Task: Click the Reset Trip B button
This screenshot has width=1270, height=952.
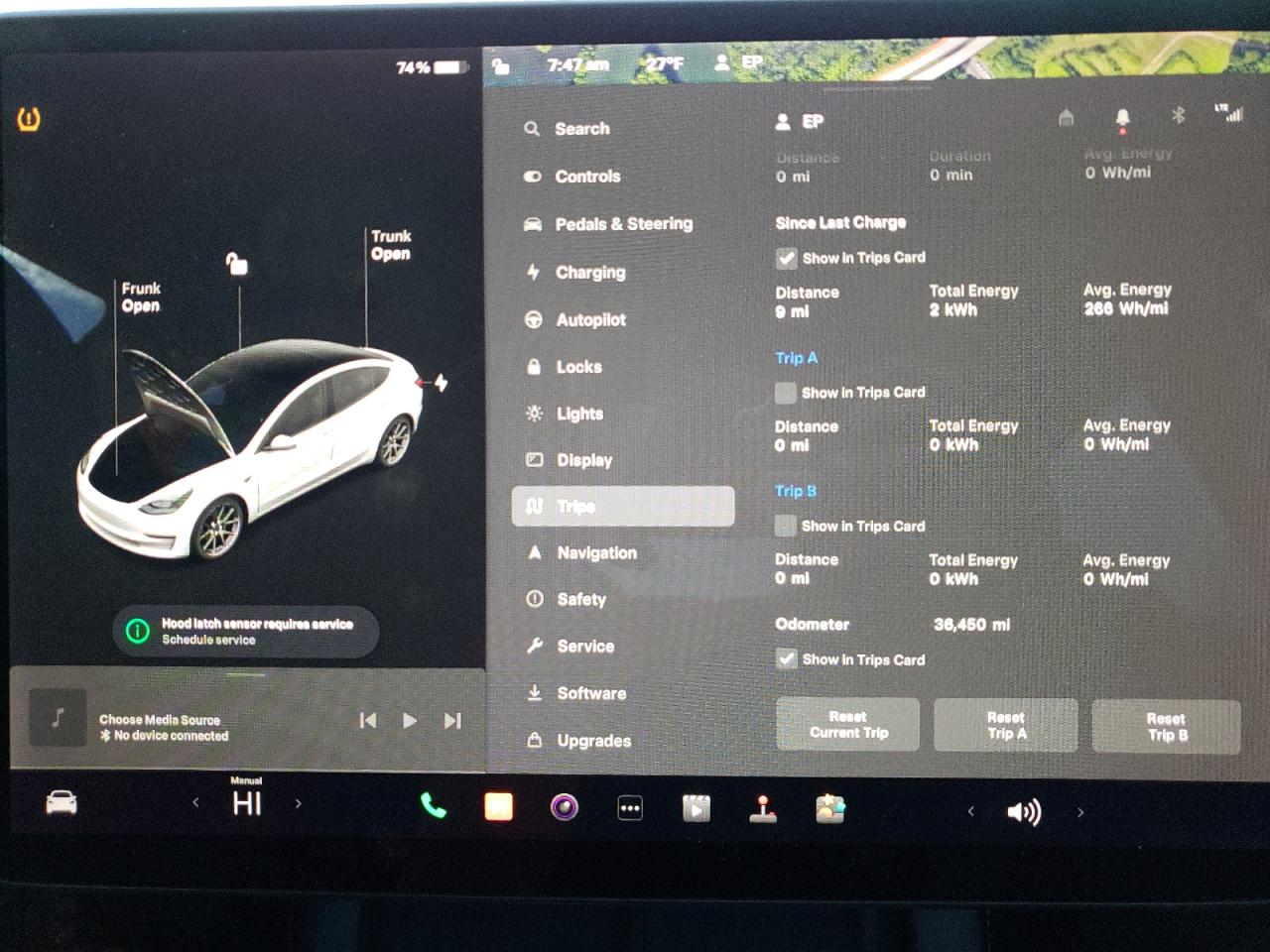Action: [x=1167, y=727]
